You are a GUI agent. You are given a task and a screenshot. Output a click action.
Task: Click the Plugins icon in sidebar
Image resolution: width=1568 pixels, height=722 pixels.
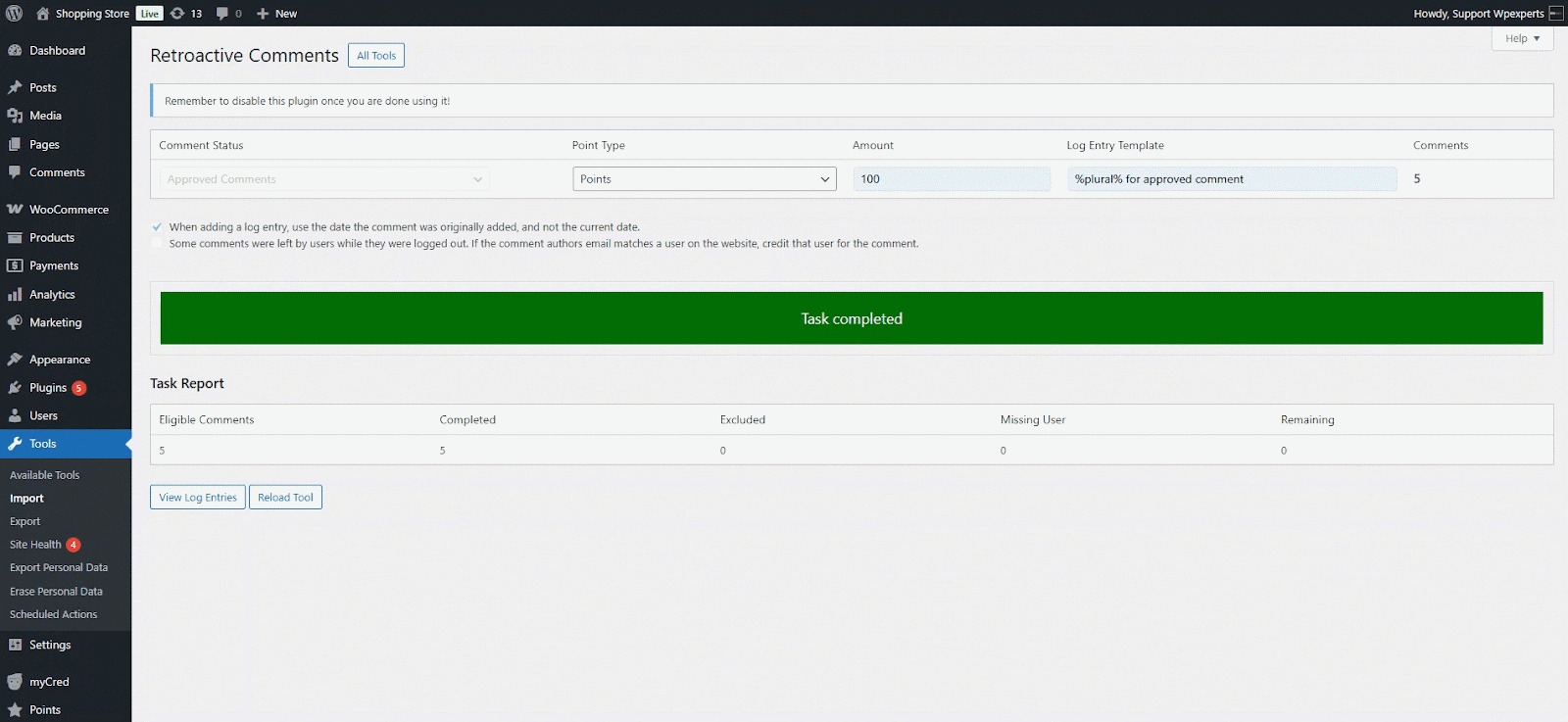click(15, 388)
